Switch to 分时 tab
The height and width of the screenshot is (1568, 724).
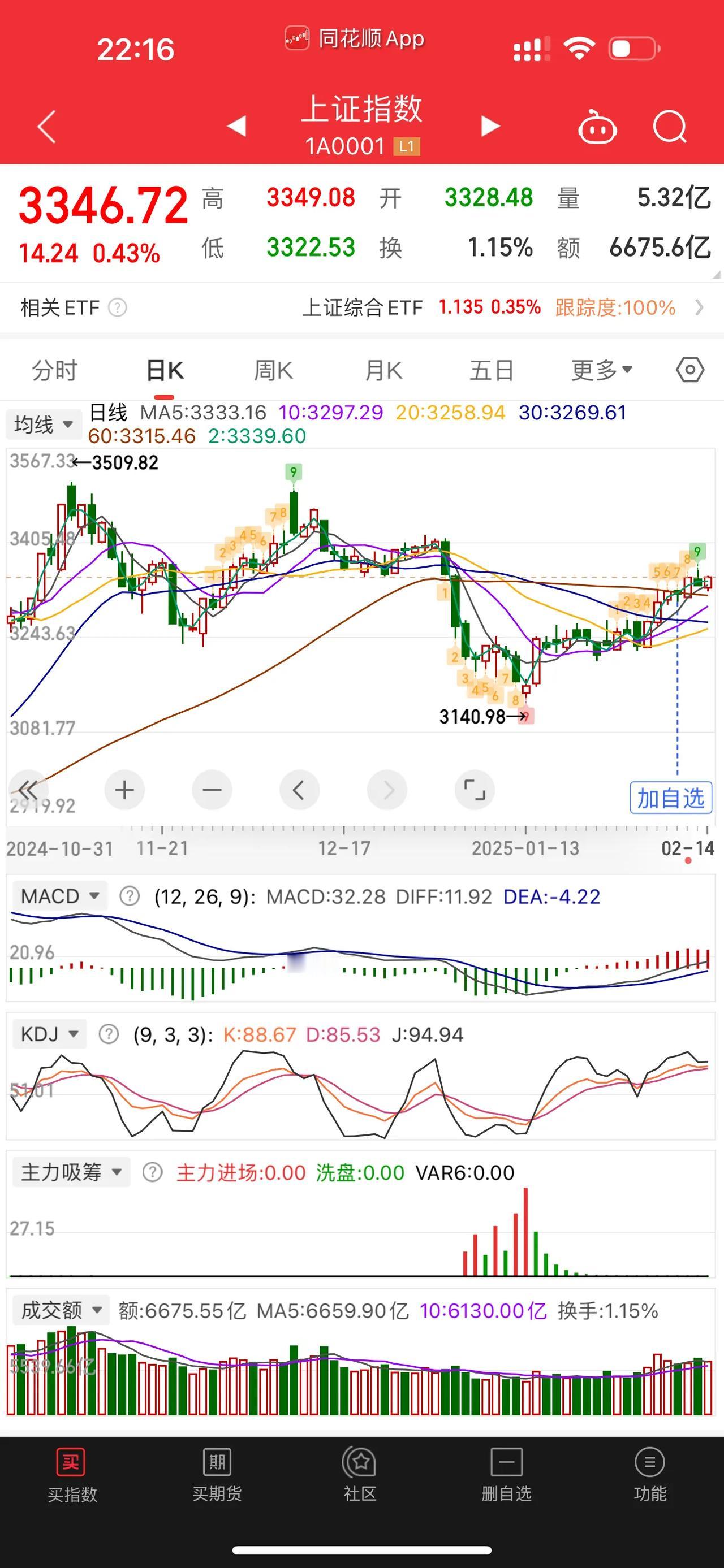[x=55, y=370]
